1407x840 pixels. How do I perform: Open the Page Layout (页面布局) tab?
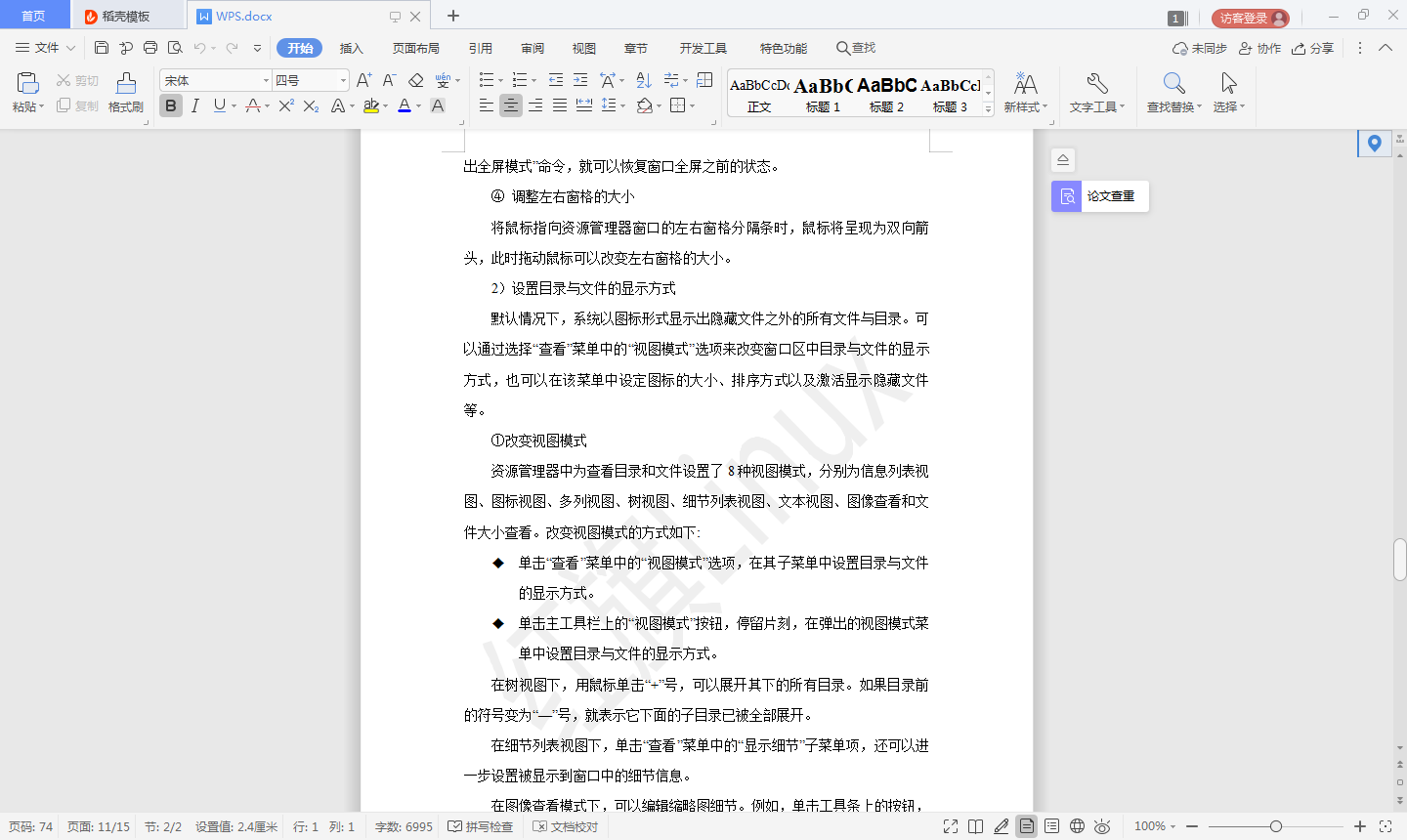(416, 48)
